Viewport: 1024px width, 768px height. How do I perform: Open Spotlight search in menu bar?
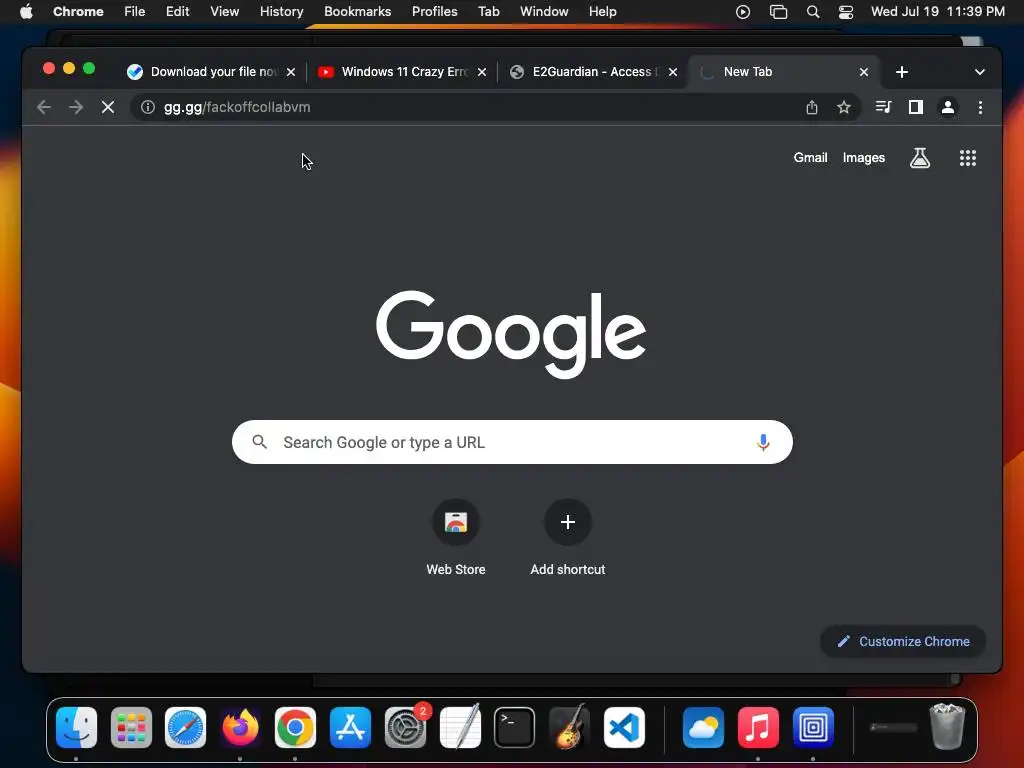coord(812,12)
